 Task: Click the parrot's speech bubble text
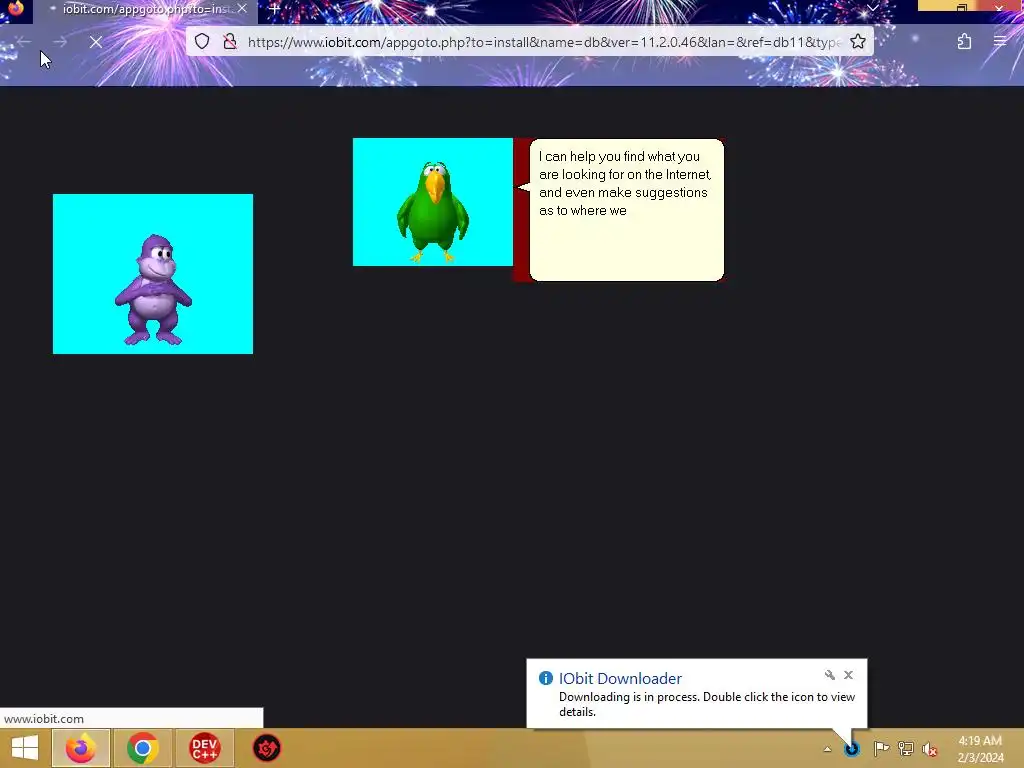click(x=624, y=184)
